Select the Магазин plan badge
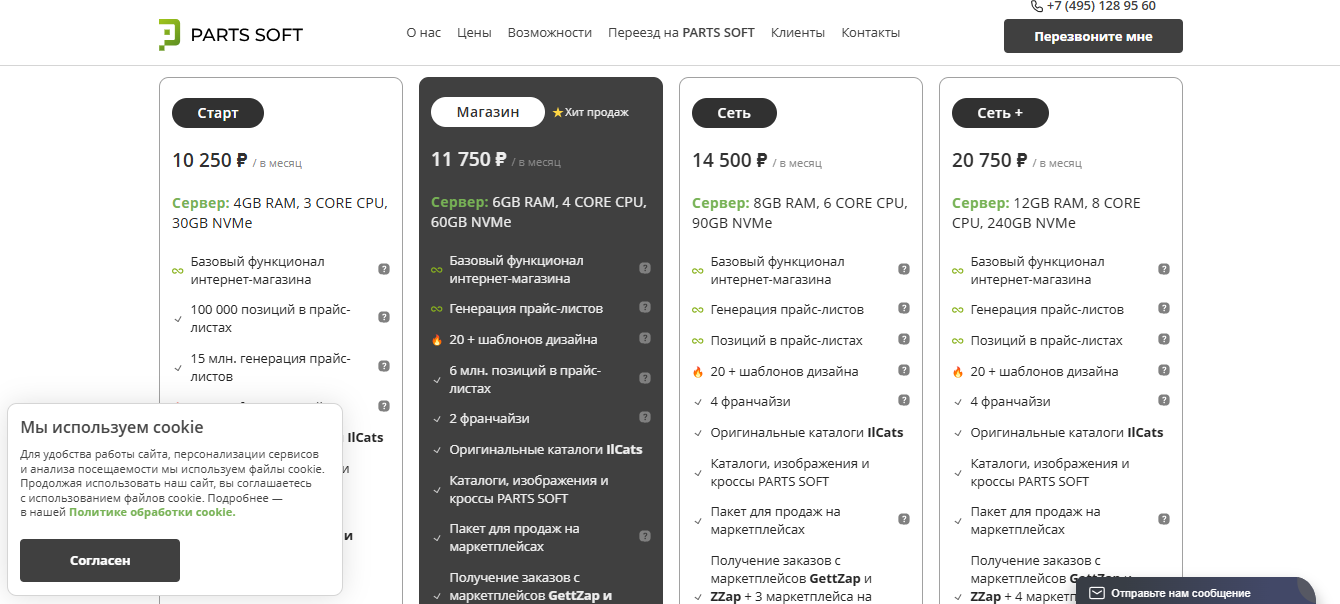The height and width of the screenshot is (604, 1340). [488, 112]
